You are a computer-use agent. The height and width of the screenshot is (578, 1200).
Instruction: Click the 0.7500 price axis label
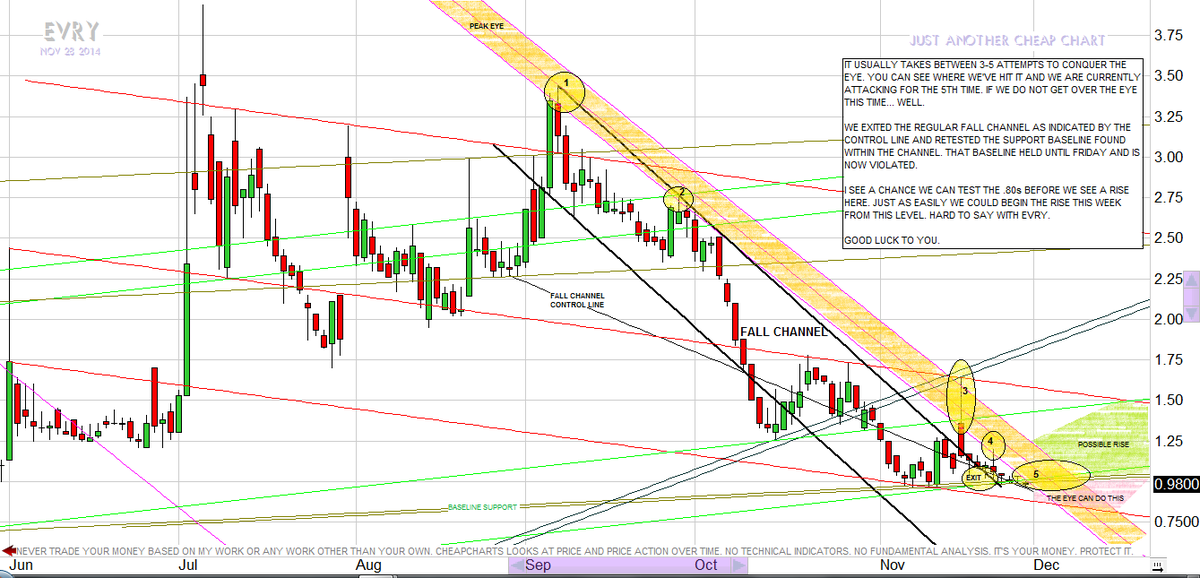[1175, 521]
